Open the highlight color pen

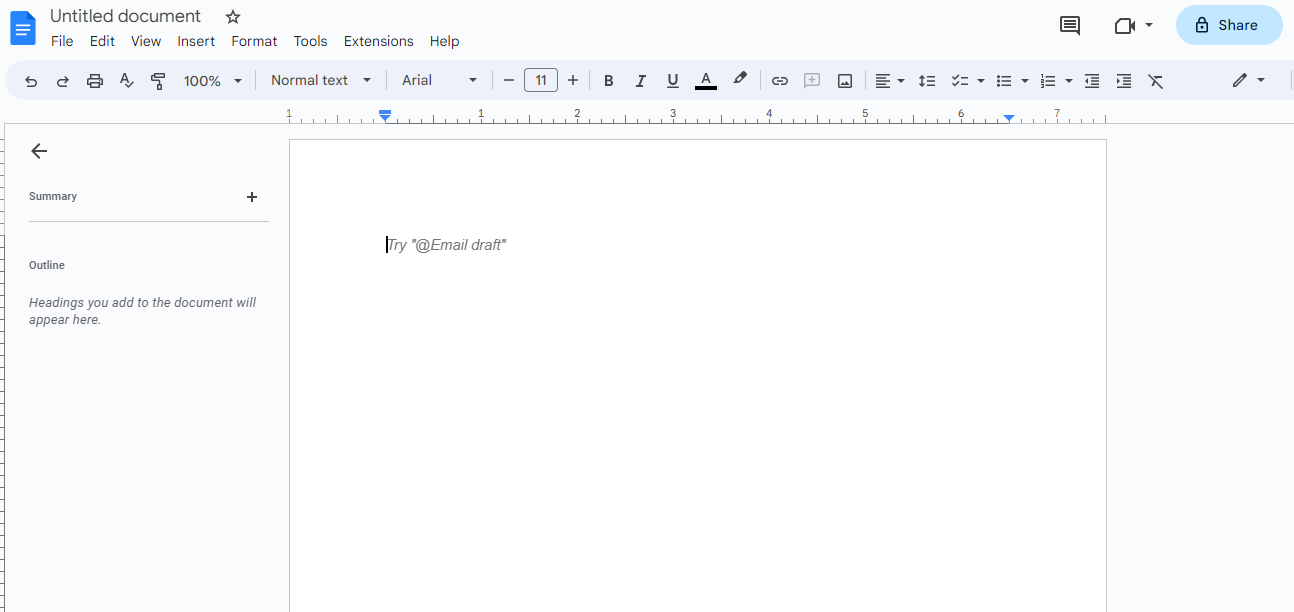point(740,80)
